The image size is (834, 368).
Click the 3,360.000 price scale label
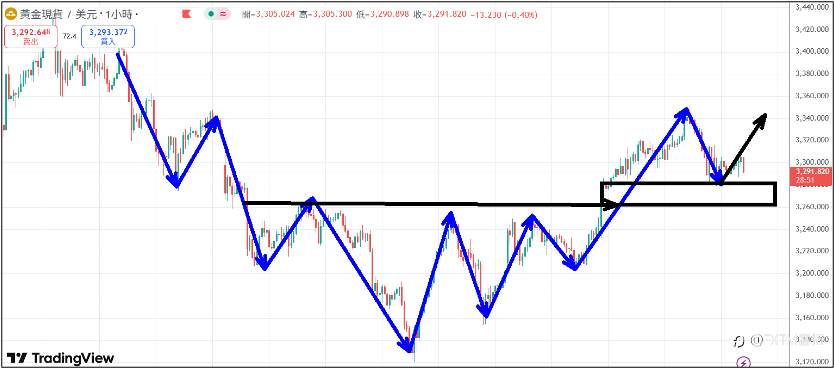point(812,96)
